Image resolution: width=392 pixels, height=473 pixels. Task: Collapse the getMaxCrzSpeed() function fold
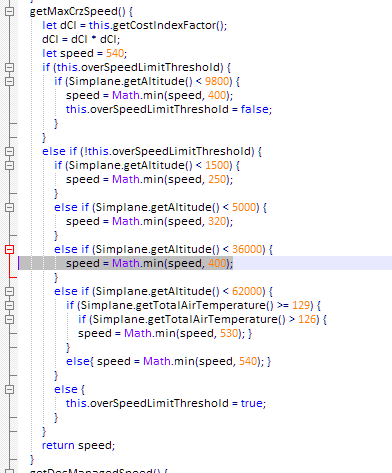(x=10, y=11)
